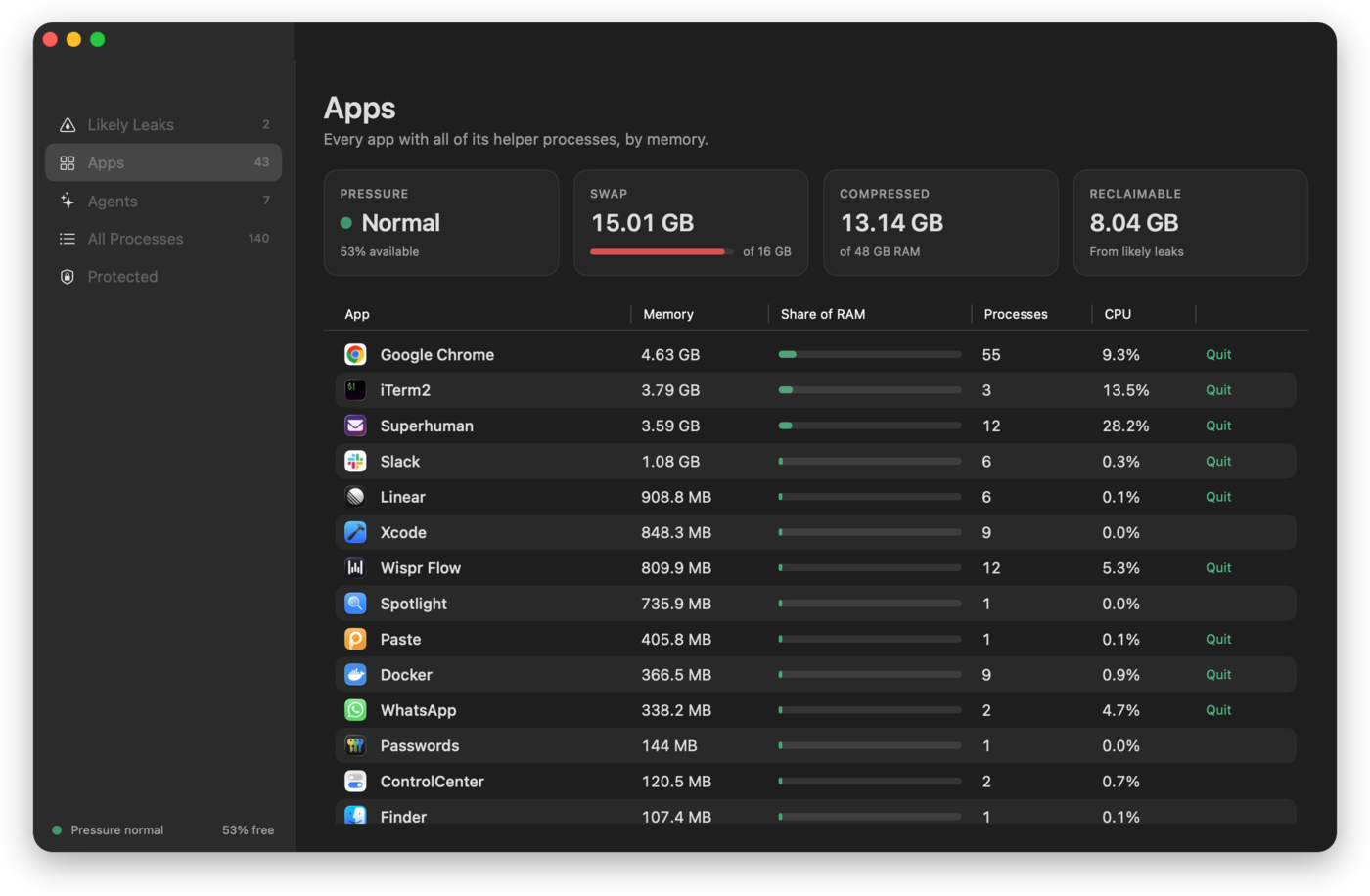
Task: Open the Likely Leaks section
Action: pyautogui.click(x=163, y=125)
